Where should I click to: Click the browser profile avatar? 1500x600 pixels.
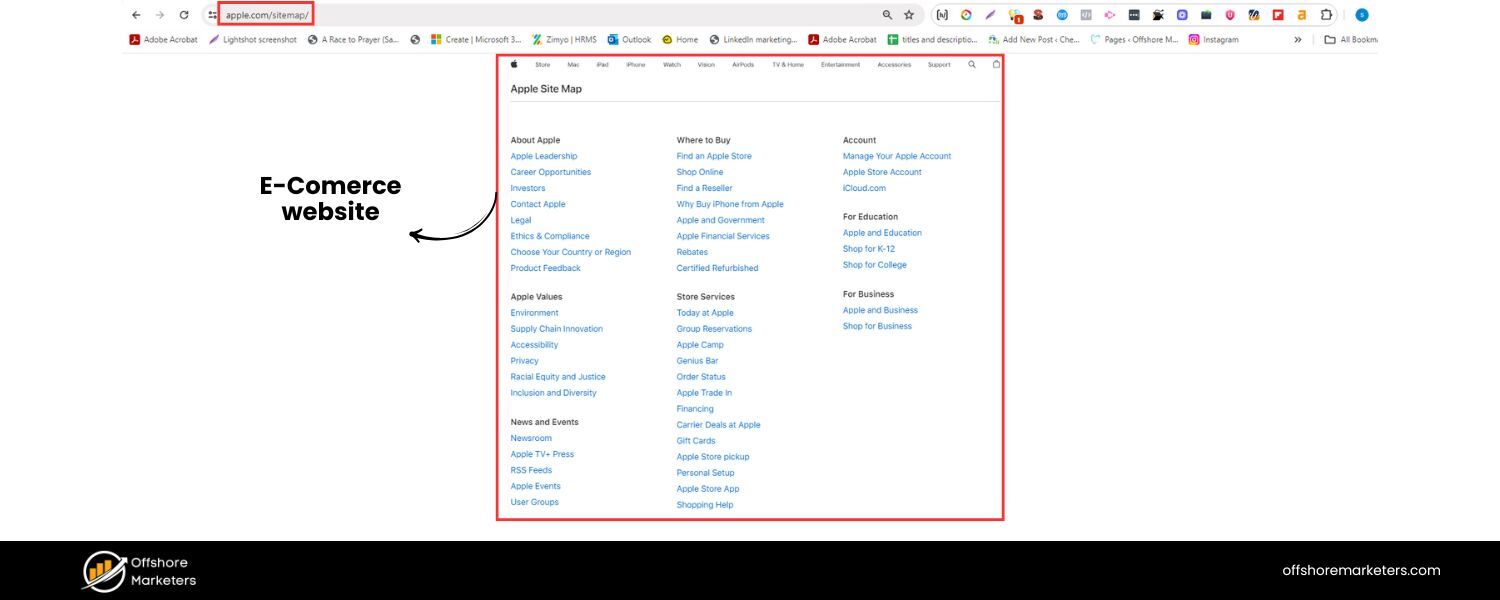click(x=1362, y=15)
